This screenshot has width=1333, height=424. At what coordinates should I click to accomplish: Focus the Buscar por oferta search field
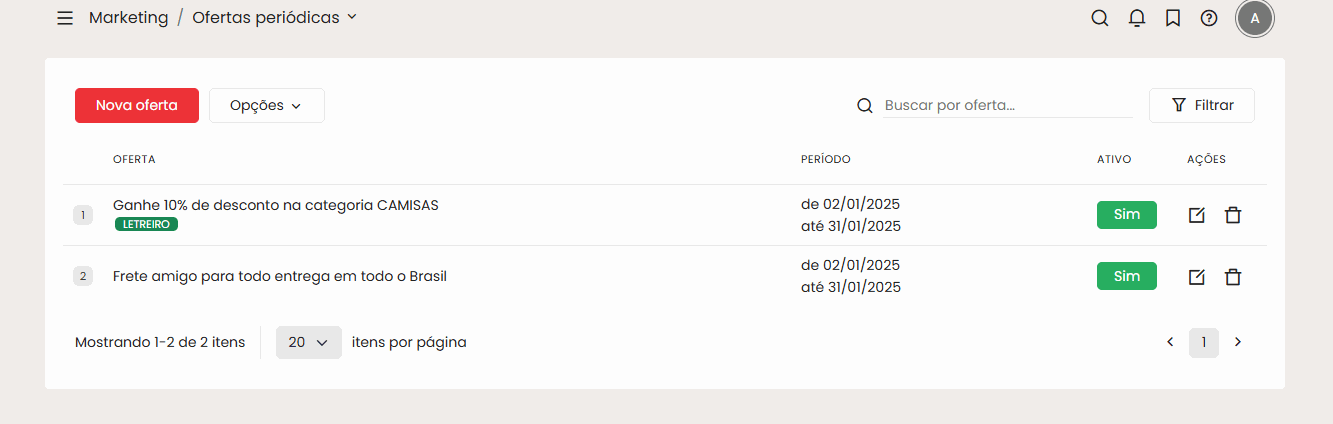(1007, 106)
